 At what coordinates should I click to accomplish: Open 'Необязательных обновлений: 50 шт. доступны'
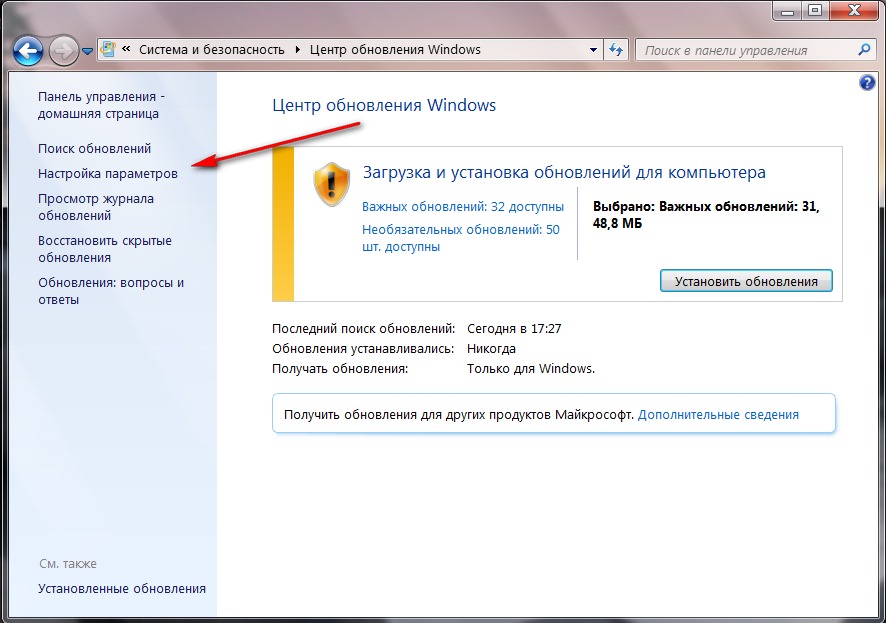(461, 238)
